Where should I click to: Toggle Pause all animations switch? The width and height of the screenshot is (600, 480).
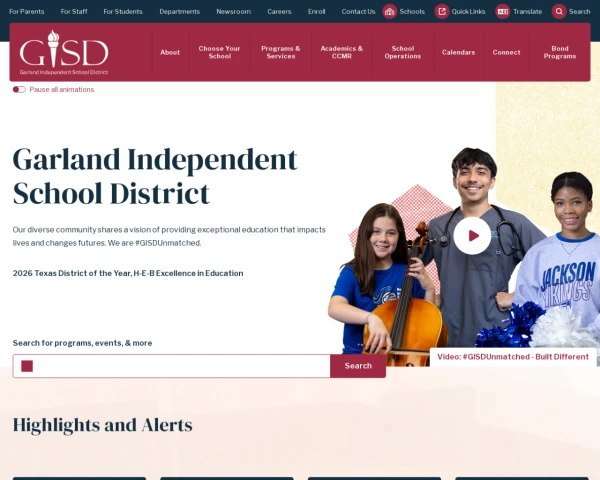[19, 90]
